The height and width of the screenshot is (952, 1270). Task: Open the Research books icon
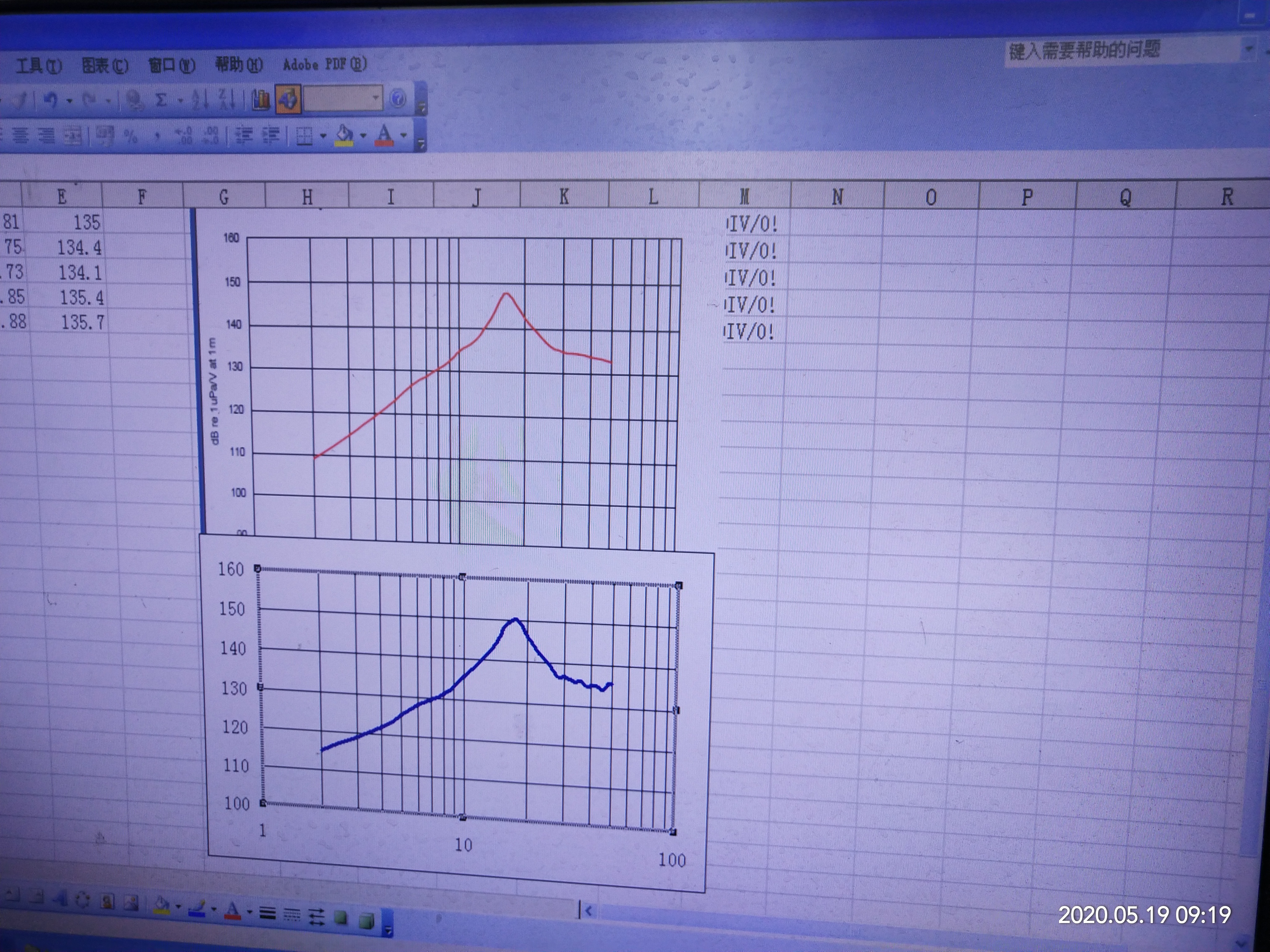261,100
